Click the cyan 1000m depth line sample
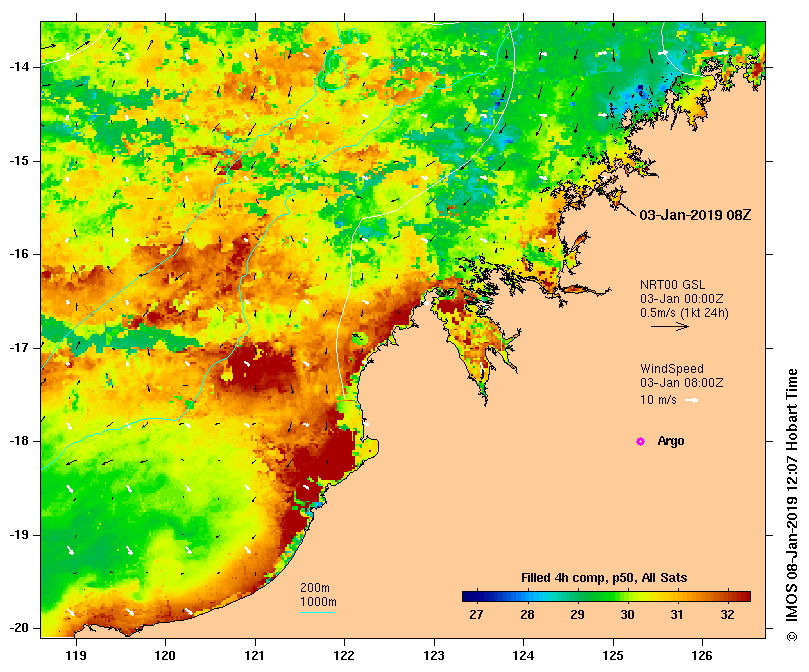 317,613
